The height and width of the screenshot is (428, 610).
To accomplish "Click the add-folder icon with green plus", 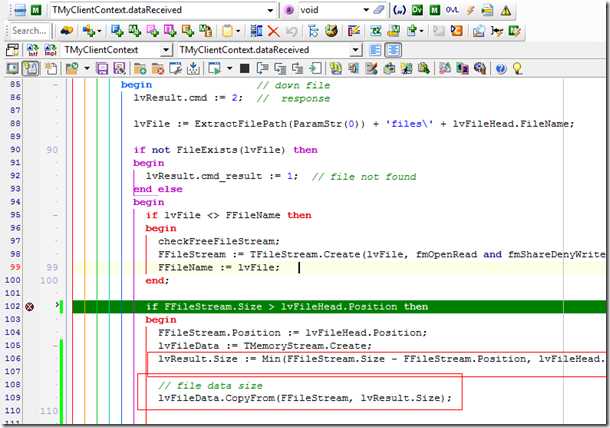I will tap(140, 69).
